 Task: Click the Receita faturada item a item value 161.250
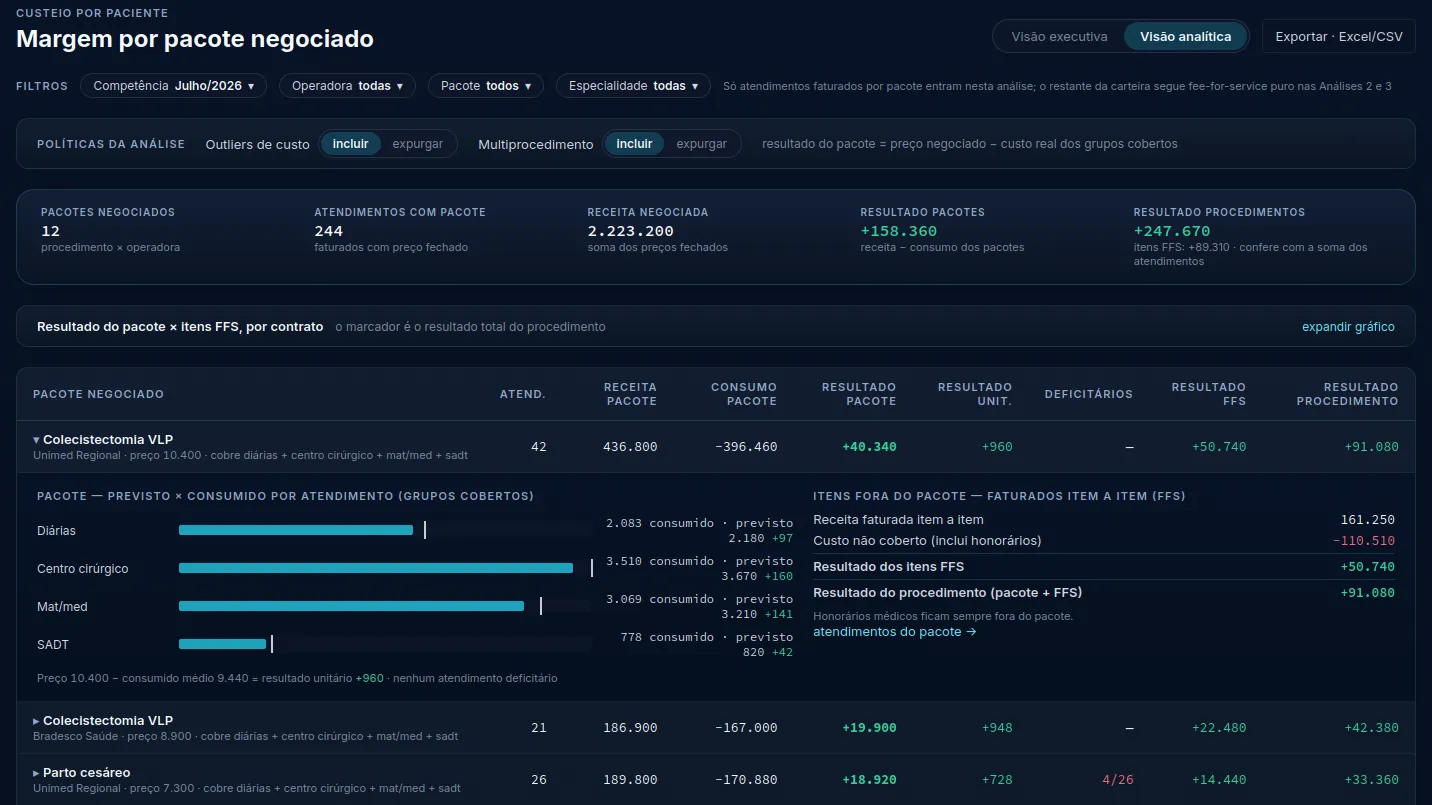1367,520
